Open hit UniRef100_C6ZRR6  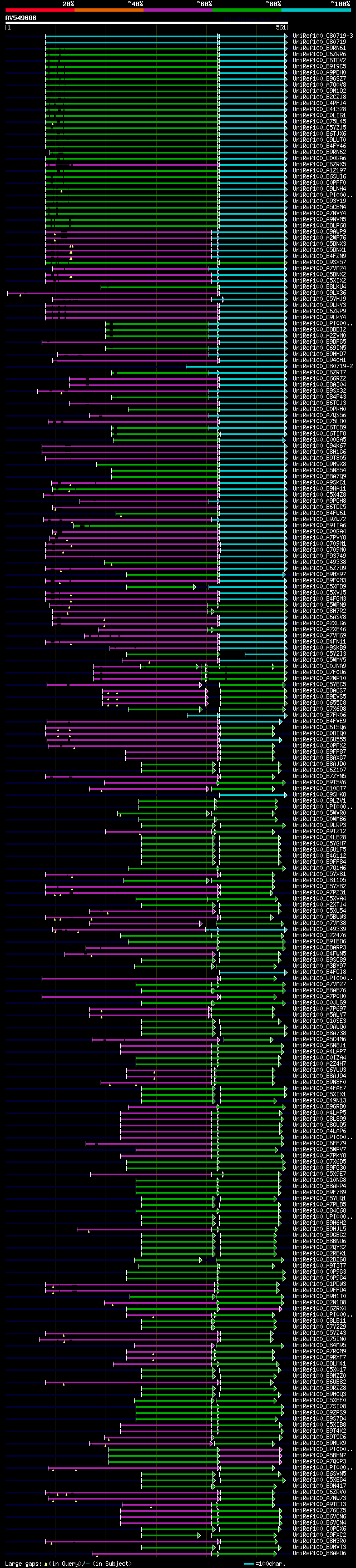pos(319,54)
